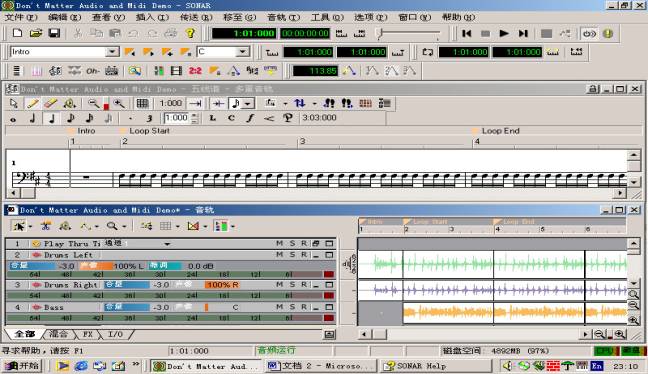Select Chord tool labeled C
648x374 pixels.
coord(231,118)
